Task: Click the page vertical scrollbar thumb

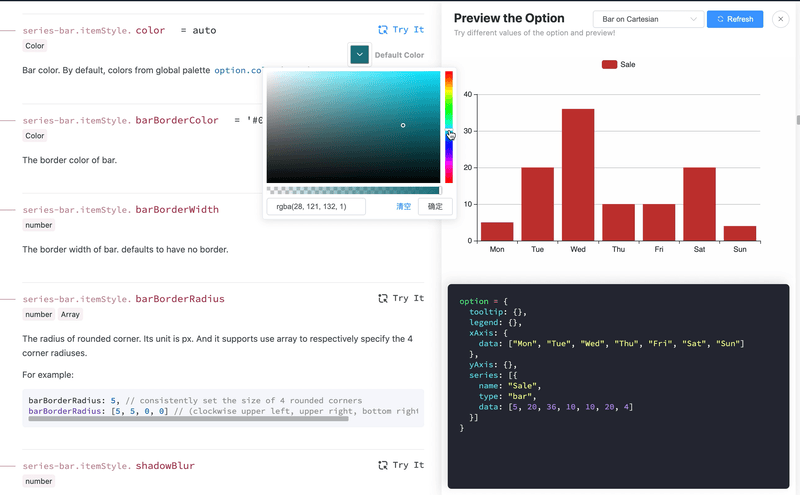Action: (797, 120)
